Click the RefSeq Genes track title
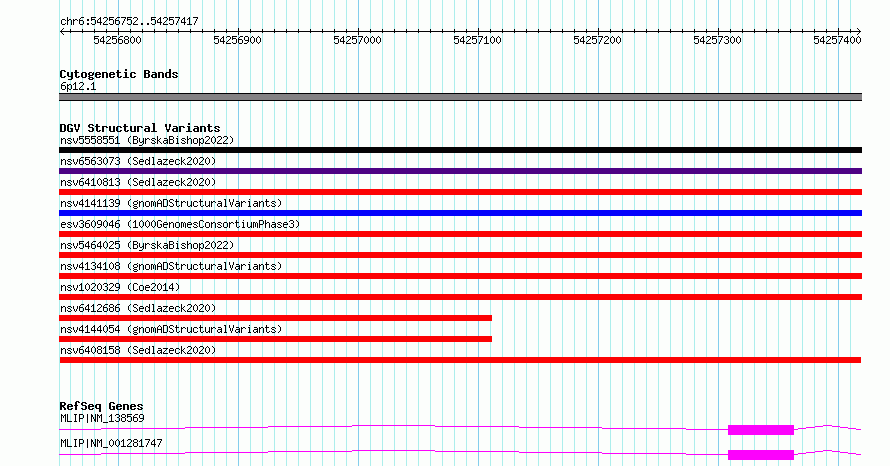Screen dimensions: 890x466 point(101,406)
